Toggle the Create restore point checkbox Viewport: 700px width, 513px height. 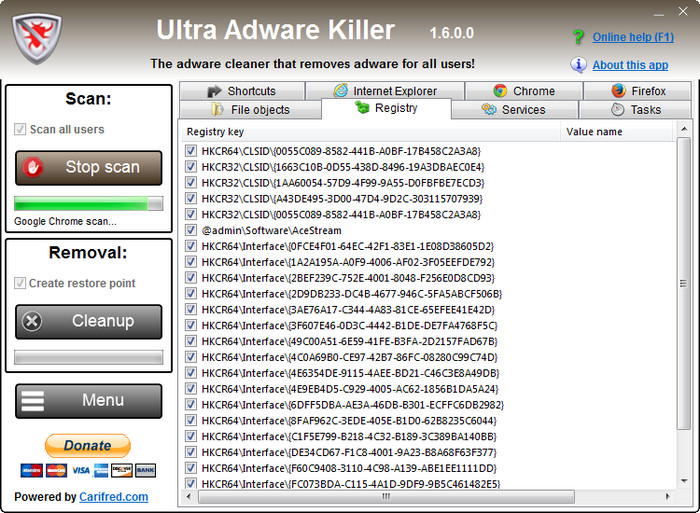(20, 283)
